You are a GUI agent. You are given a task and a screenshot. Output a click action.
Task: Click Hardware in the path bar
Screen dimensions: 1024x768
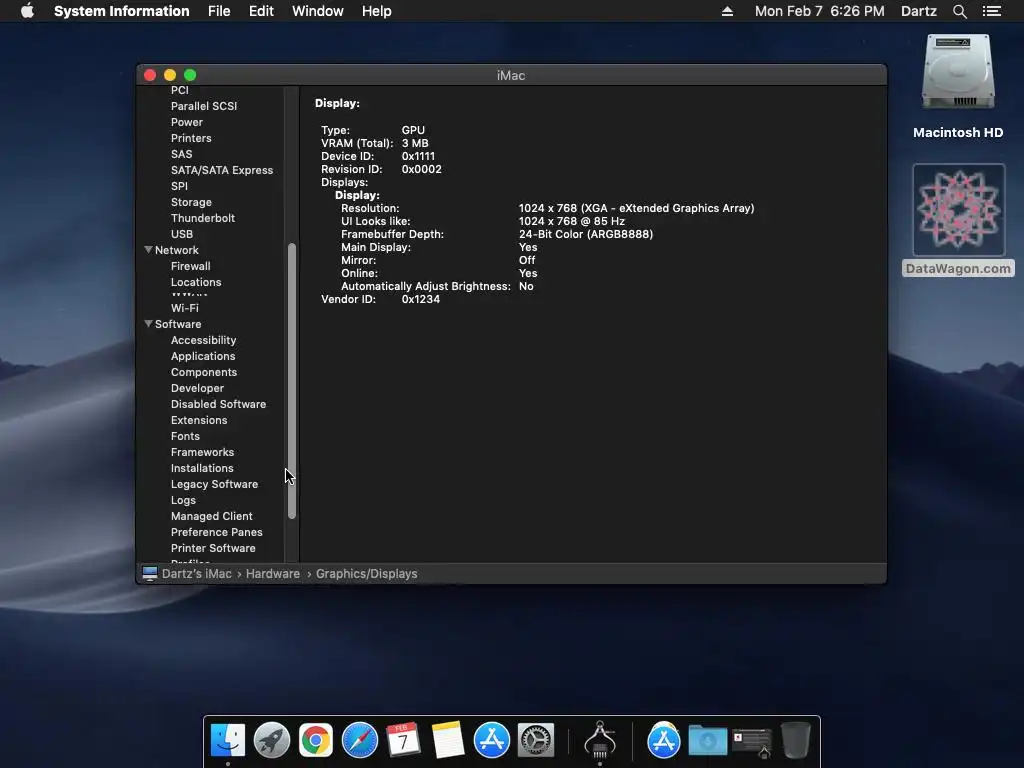pyautogui.click(x=273, y=573)
